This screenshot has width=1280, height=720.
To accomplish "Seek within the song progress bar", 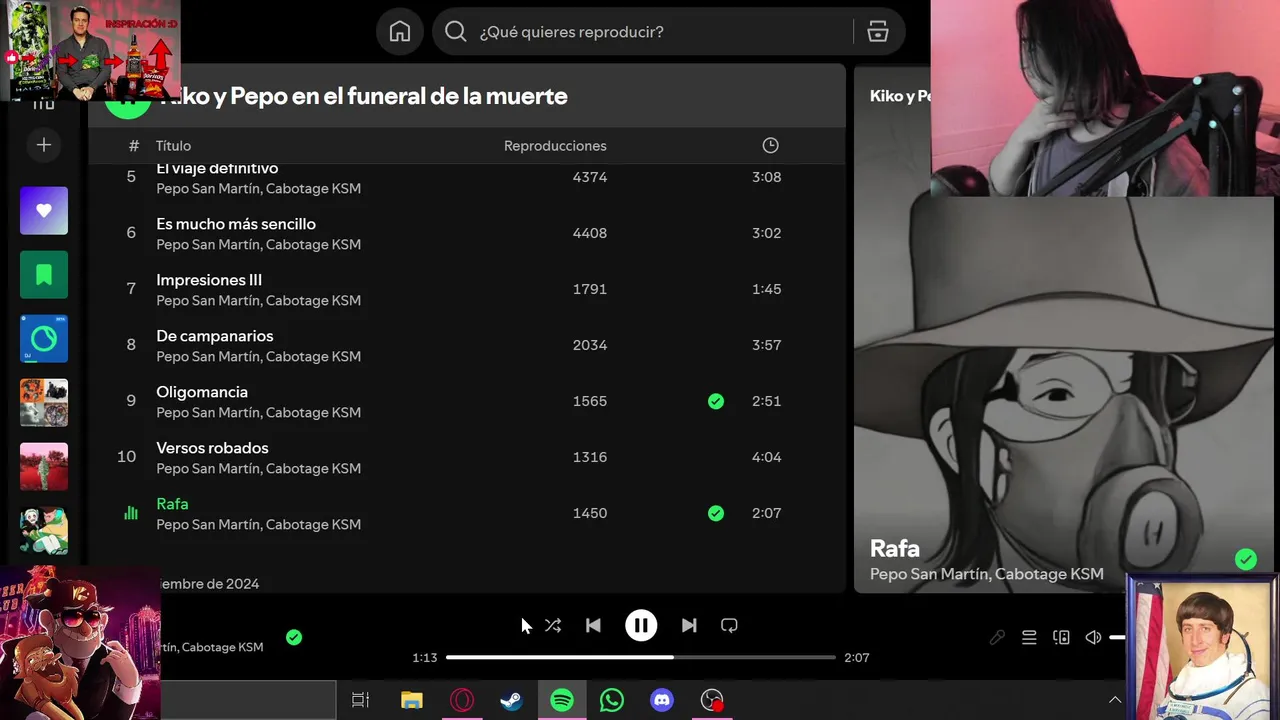I will tap(641, 657).
